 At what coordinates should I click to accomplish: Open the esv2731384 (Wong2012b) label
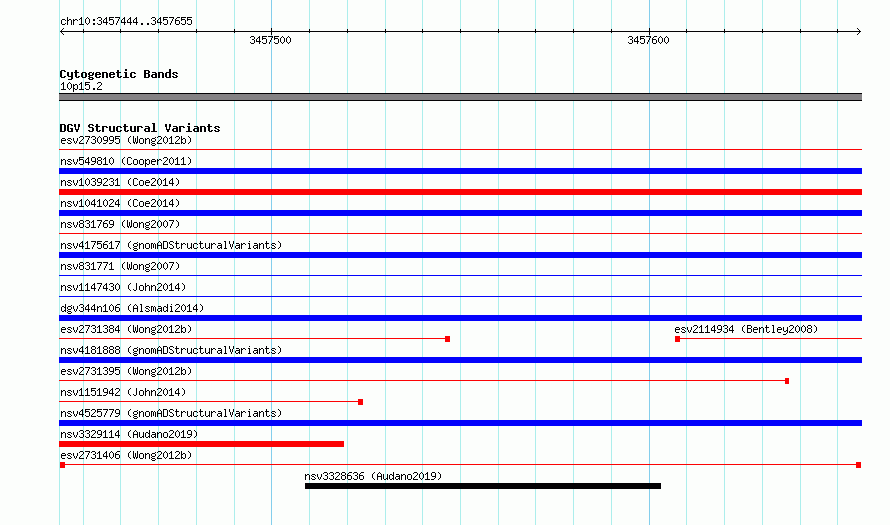pyautogui.click(x=126, y=329)
